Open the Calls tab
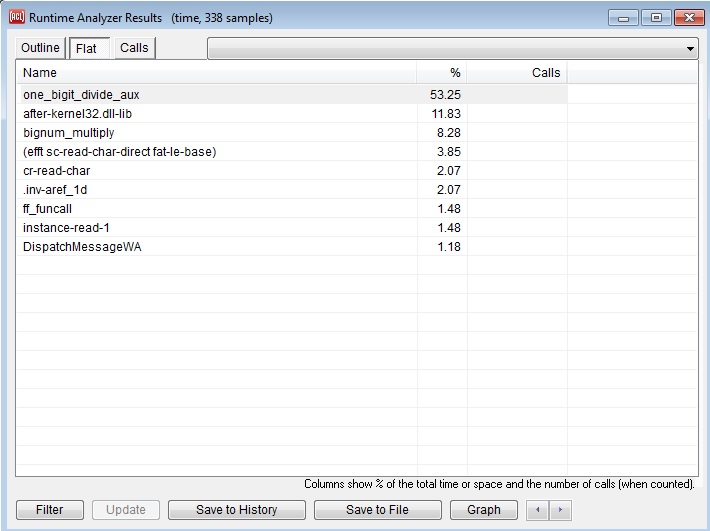This screenshot has height=531, width=710. pyautogui.click(x=134, y=48)
